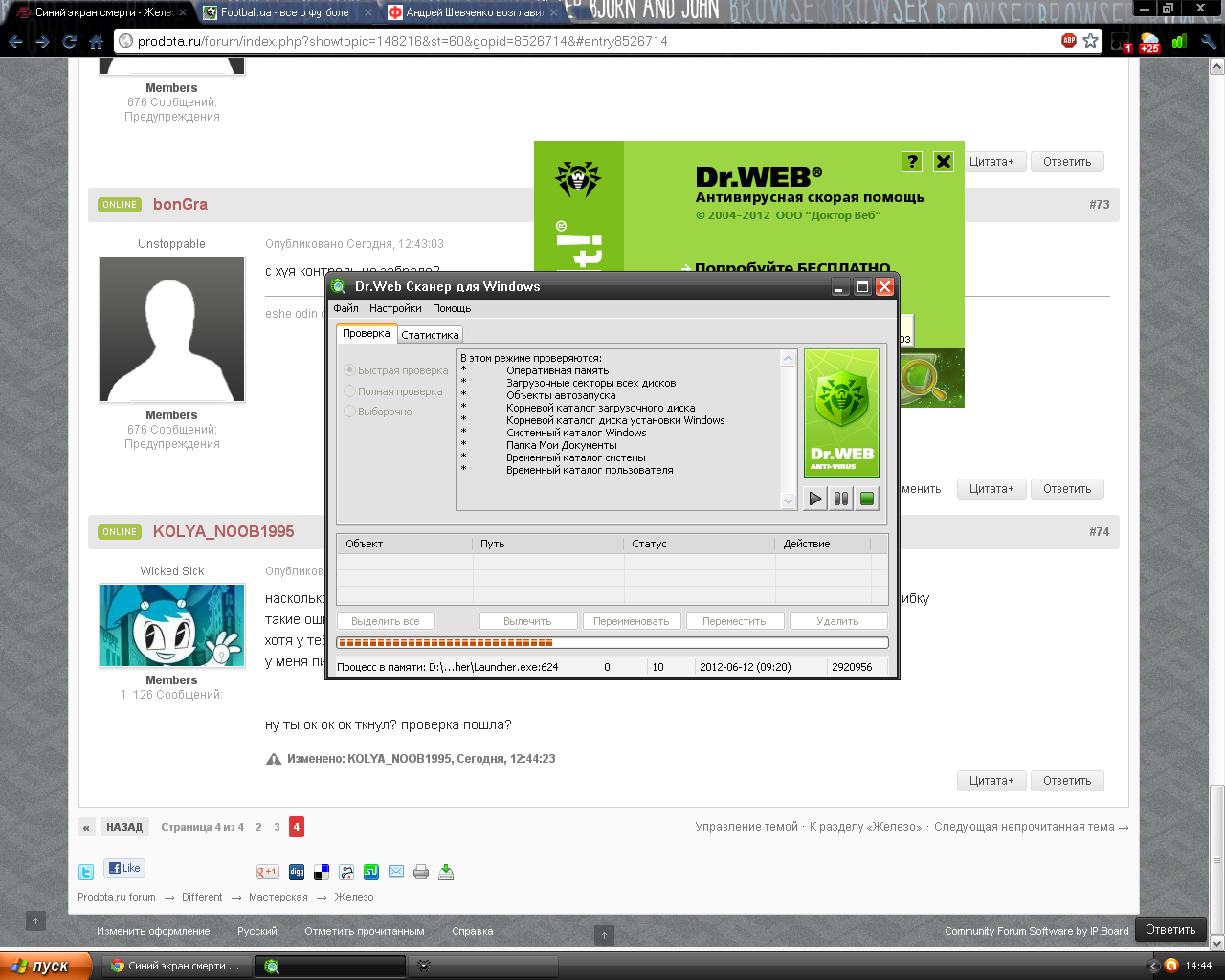
Task: Share topic via the Twitter icon
Action: 86,872
